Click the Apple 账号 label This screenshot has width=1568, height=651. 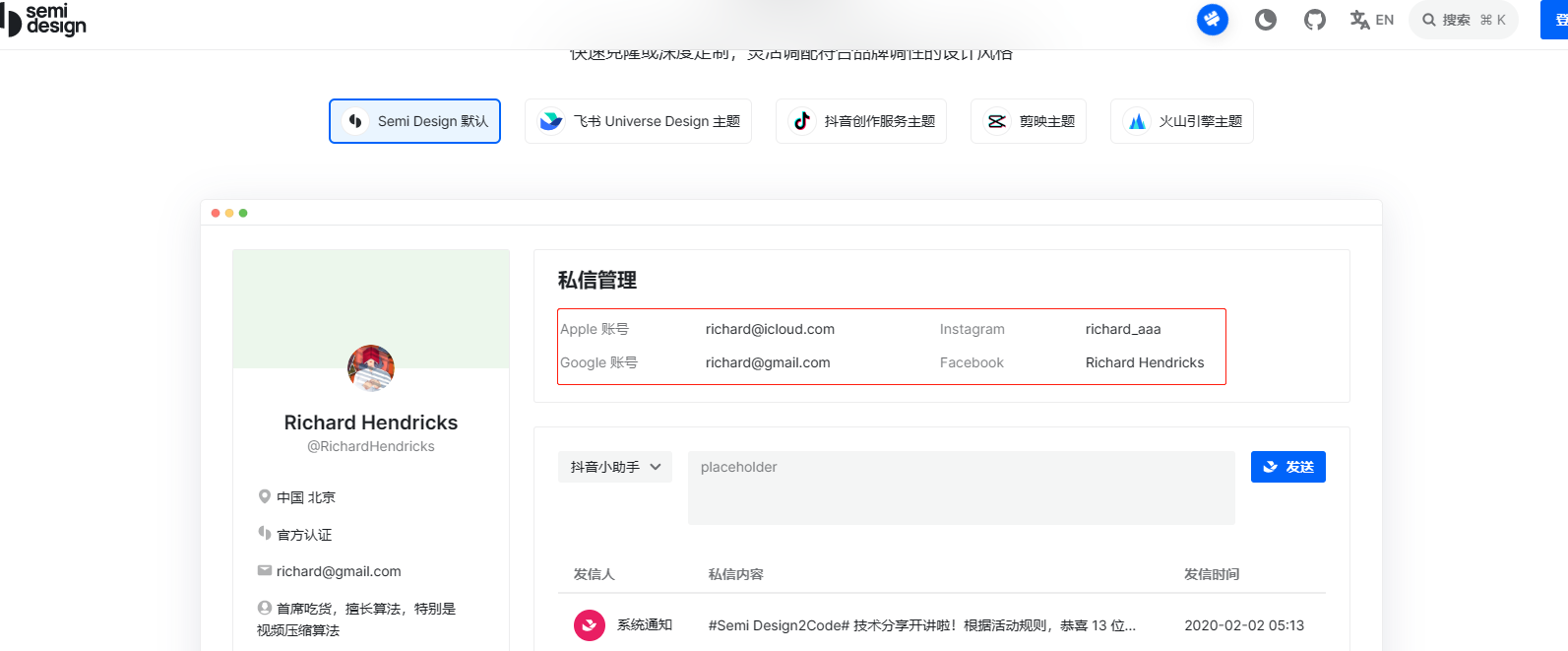[595, 329]
